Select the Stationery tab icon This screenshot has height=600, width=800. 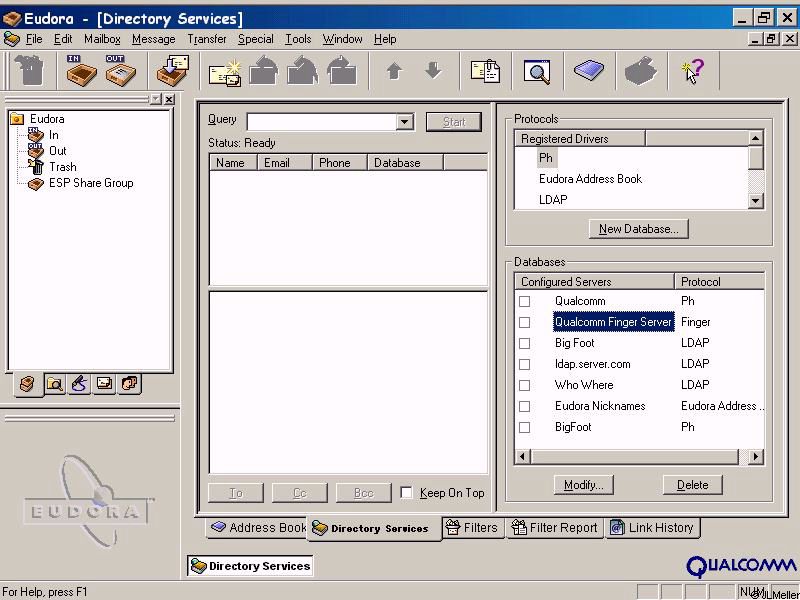[x=104, y=384]
